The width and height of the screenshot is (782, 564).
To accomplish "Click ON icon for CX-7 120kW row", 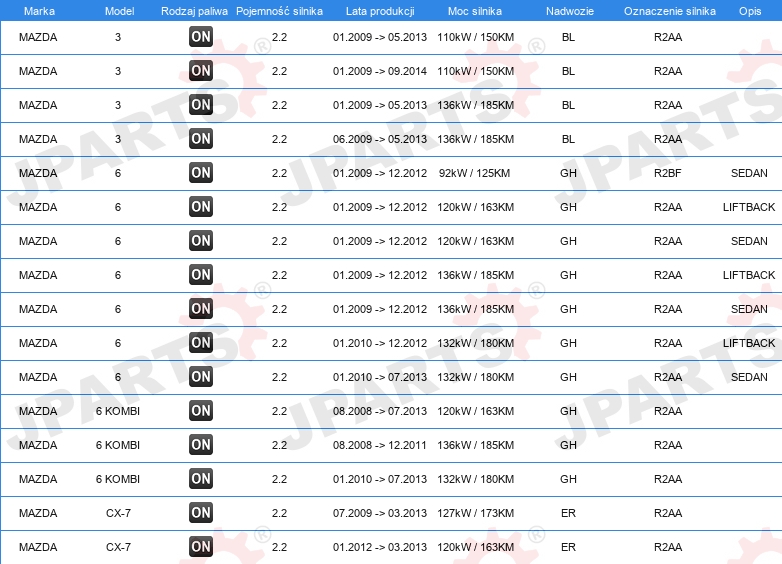I will (x=201, y=546).
